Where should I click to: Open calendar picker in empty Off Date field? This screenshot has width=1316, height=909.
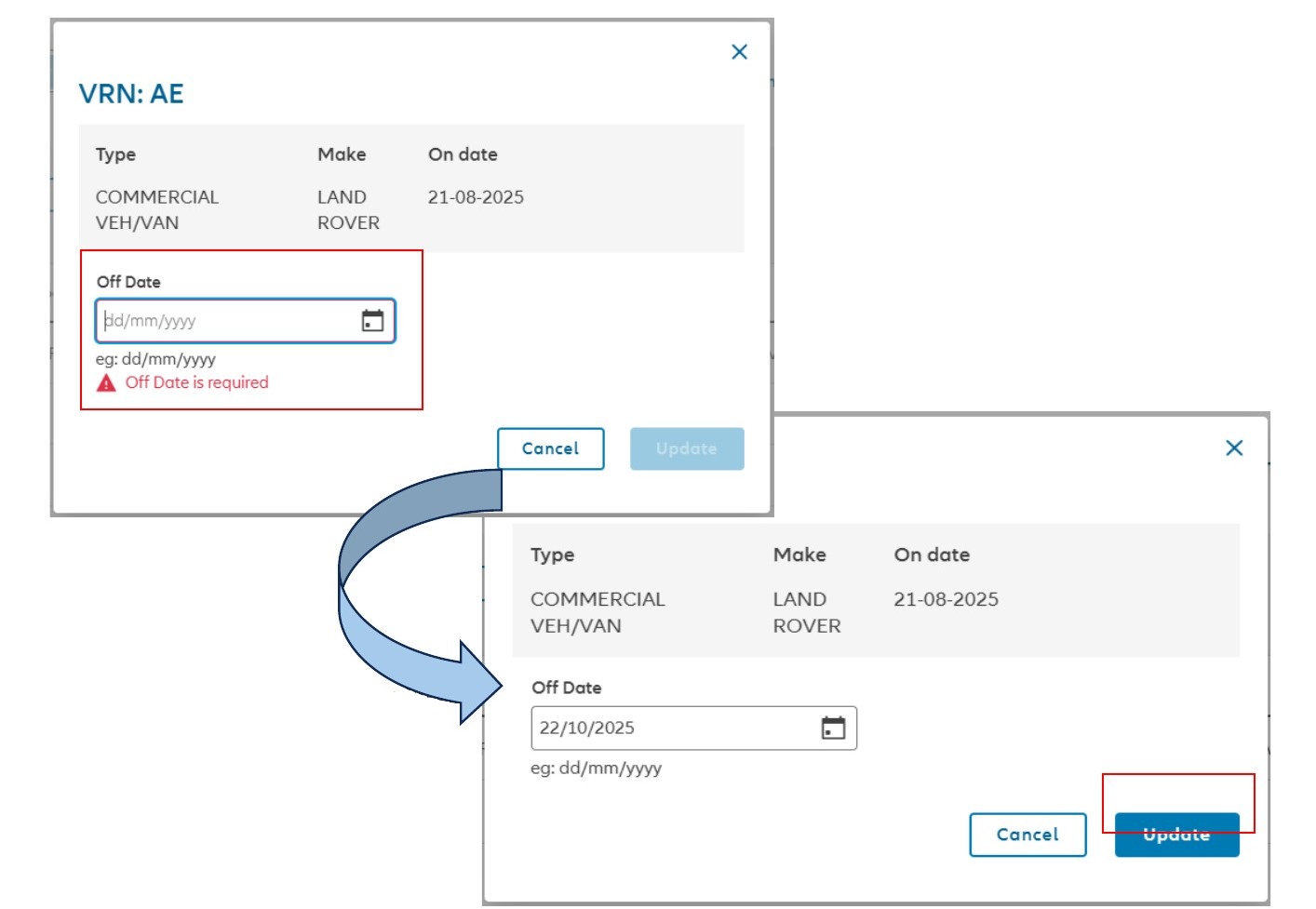[x=372, y=321]
